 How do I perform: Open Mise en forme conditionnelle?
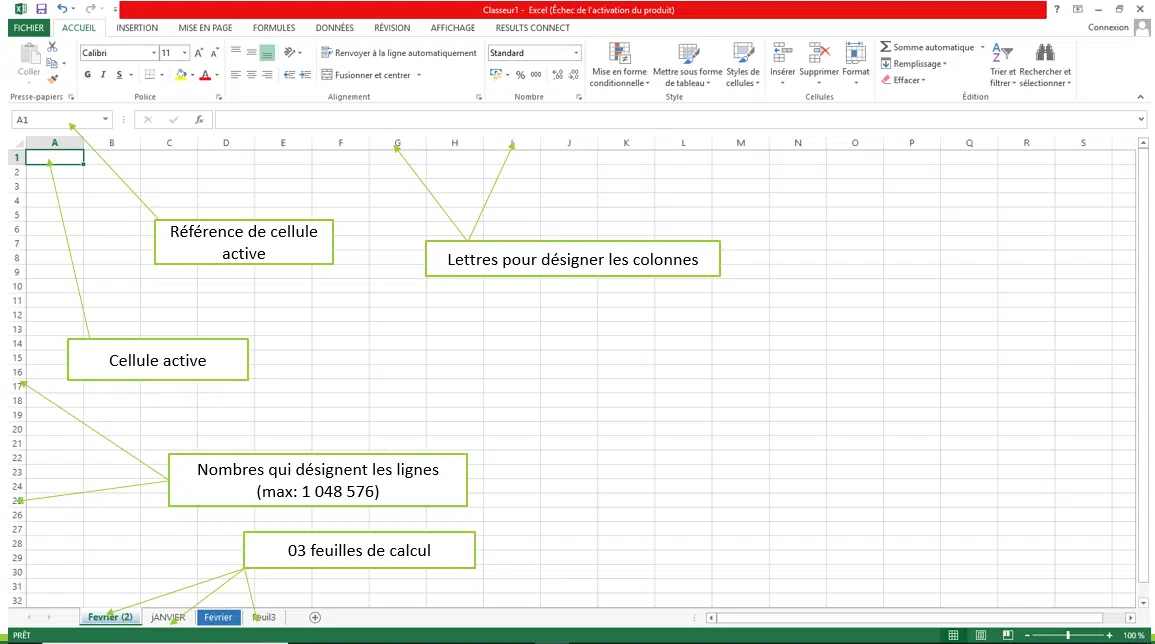[619, 65]
